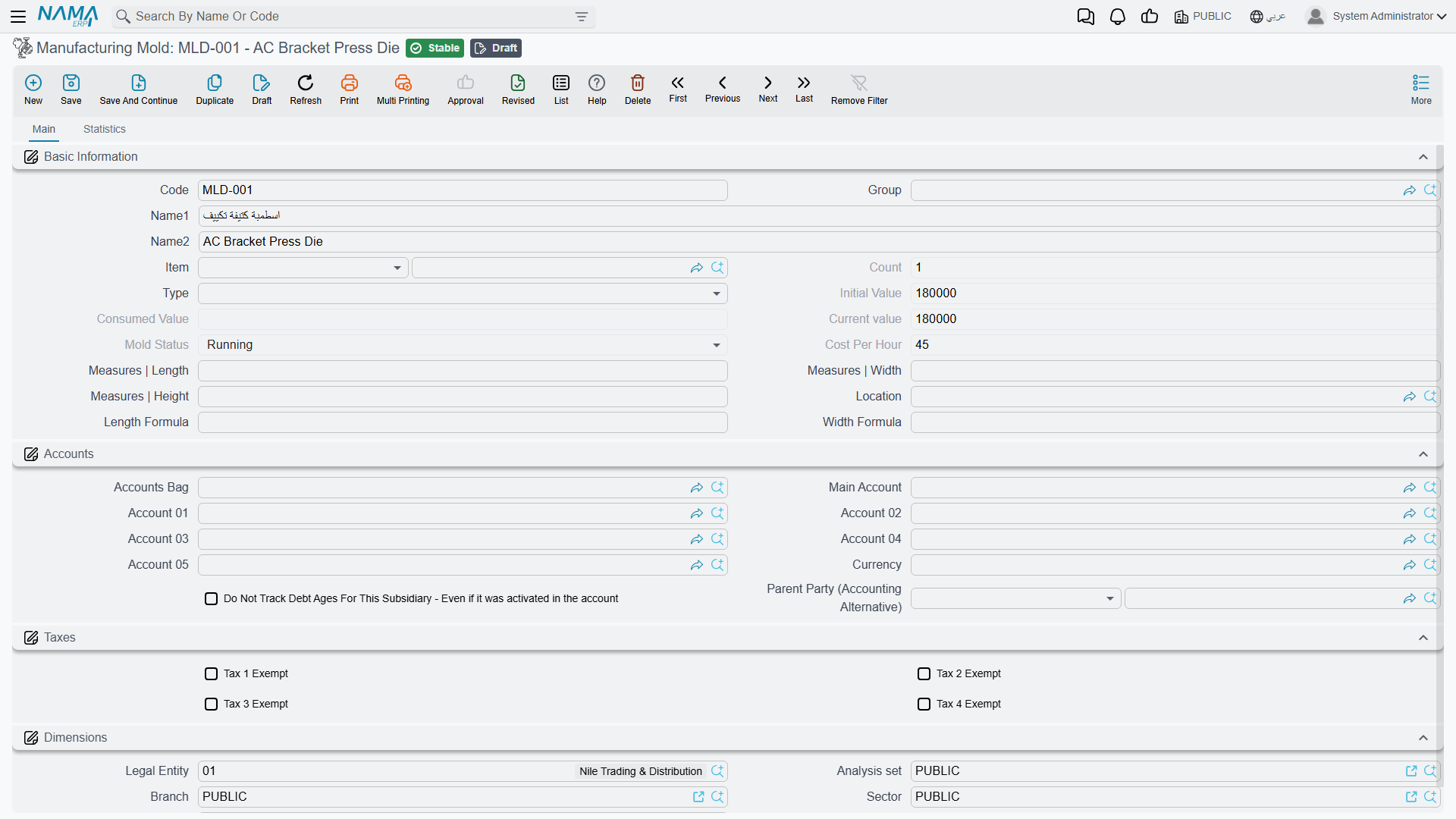Image resolution: width=1456 pixels, height=819 pixels.
Task: Click the PUBLIC branch selector
Action: point(1203,16)
